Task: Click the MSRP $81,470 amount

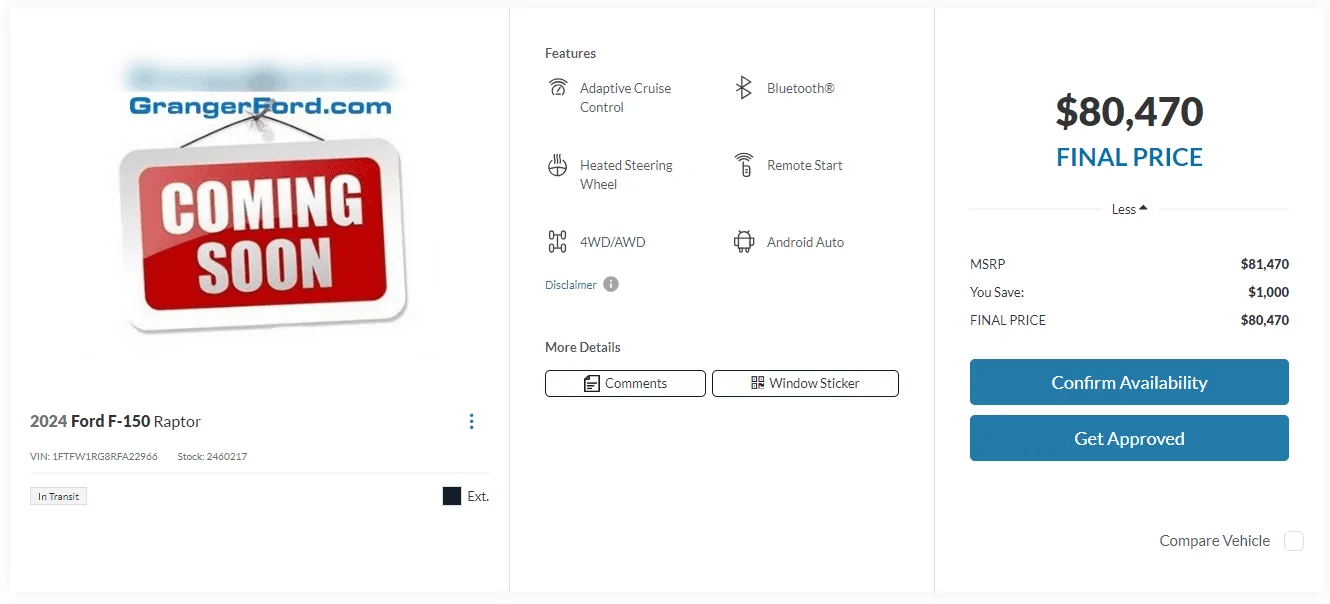Action: click(1264, 265)
